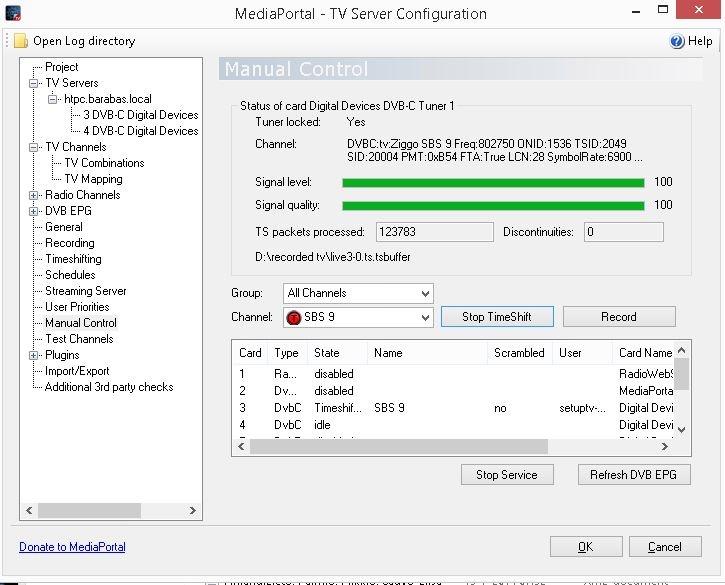This screenshot has width=725, height=585.
Task: Open Timeshifting settings tree item
Action: click(x=73, y=259)
